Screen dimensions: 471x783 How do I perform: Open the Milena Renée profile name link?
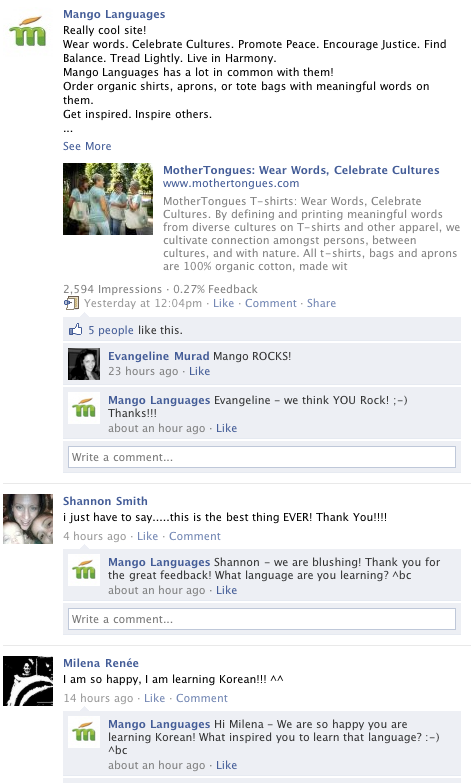[101, 663]
